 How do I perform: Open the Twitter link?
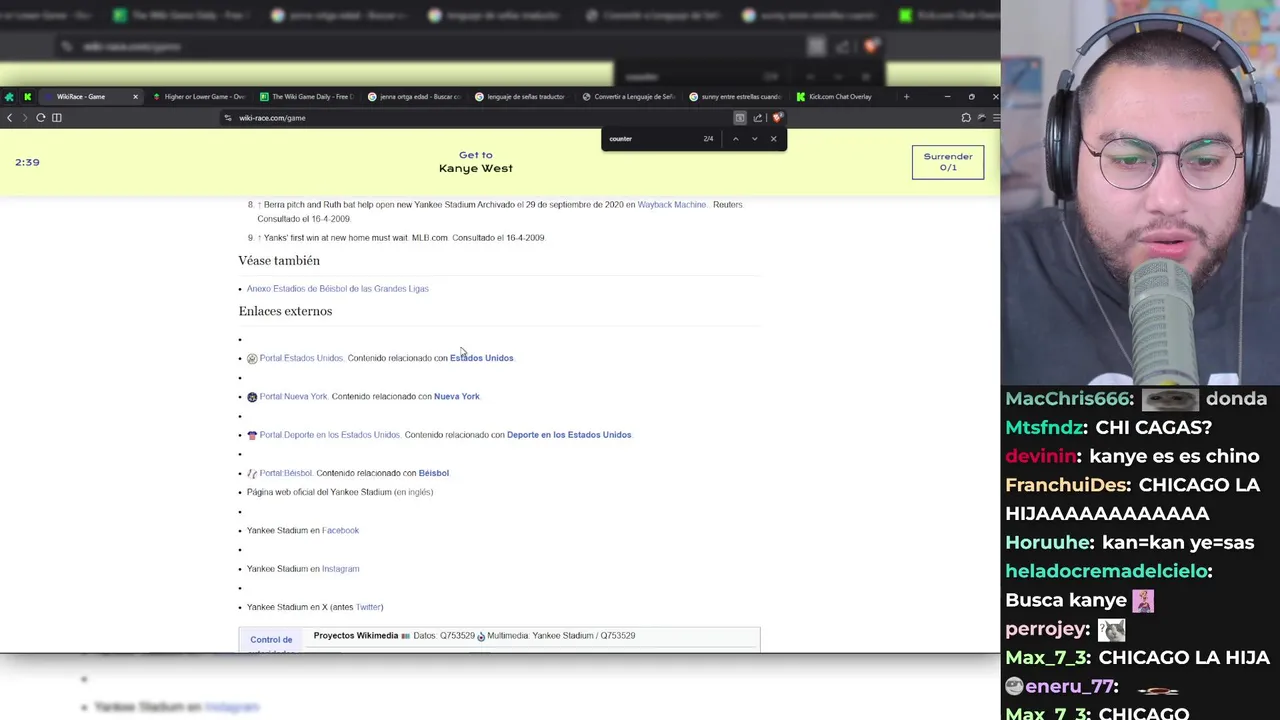tap(368, 607)
